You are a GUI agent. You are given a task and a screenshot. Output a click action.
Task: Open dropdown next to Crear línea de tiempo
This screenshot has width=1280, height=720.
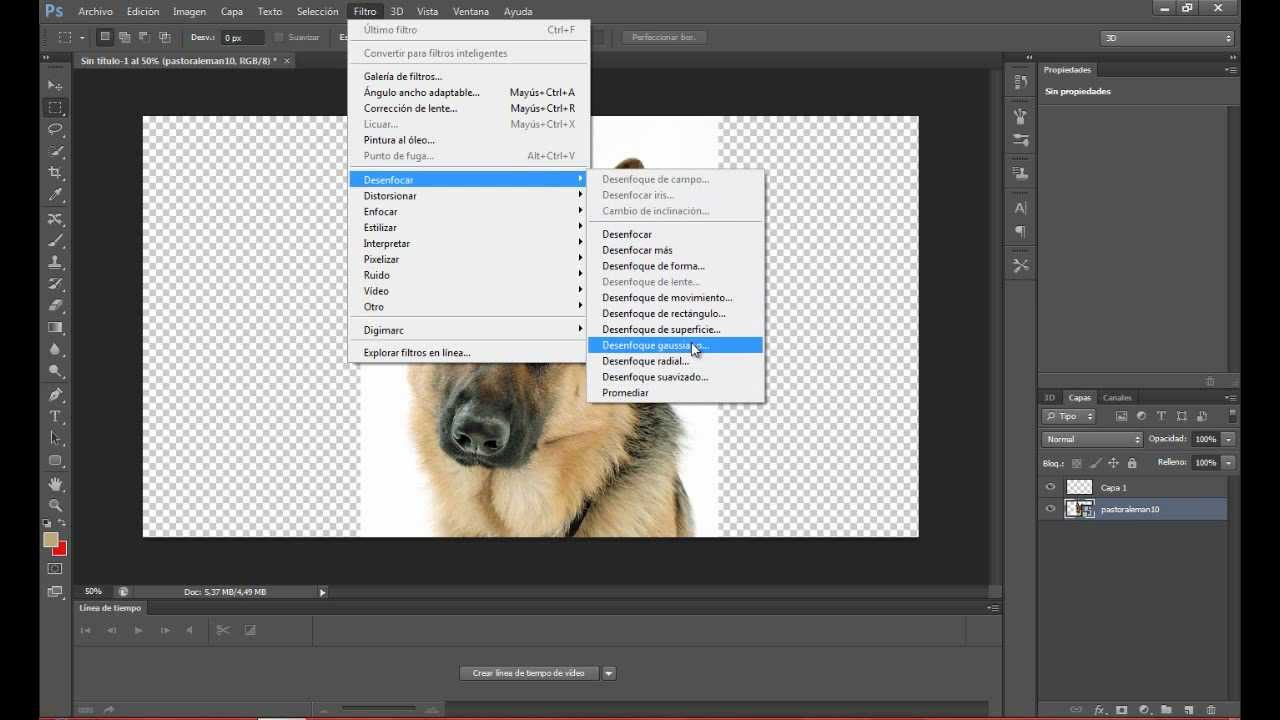coord(608,673)
